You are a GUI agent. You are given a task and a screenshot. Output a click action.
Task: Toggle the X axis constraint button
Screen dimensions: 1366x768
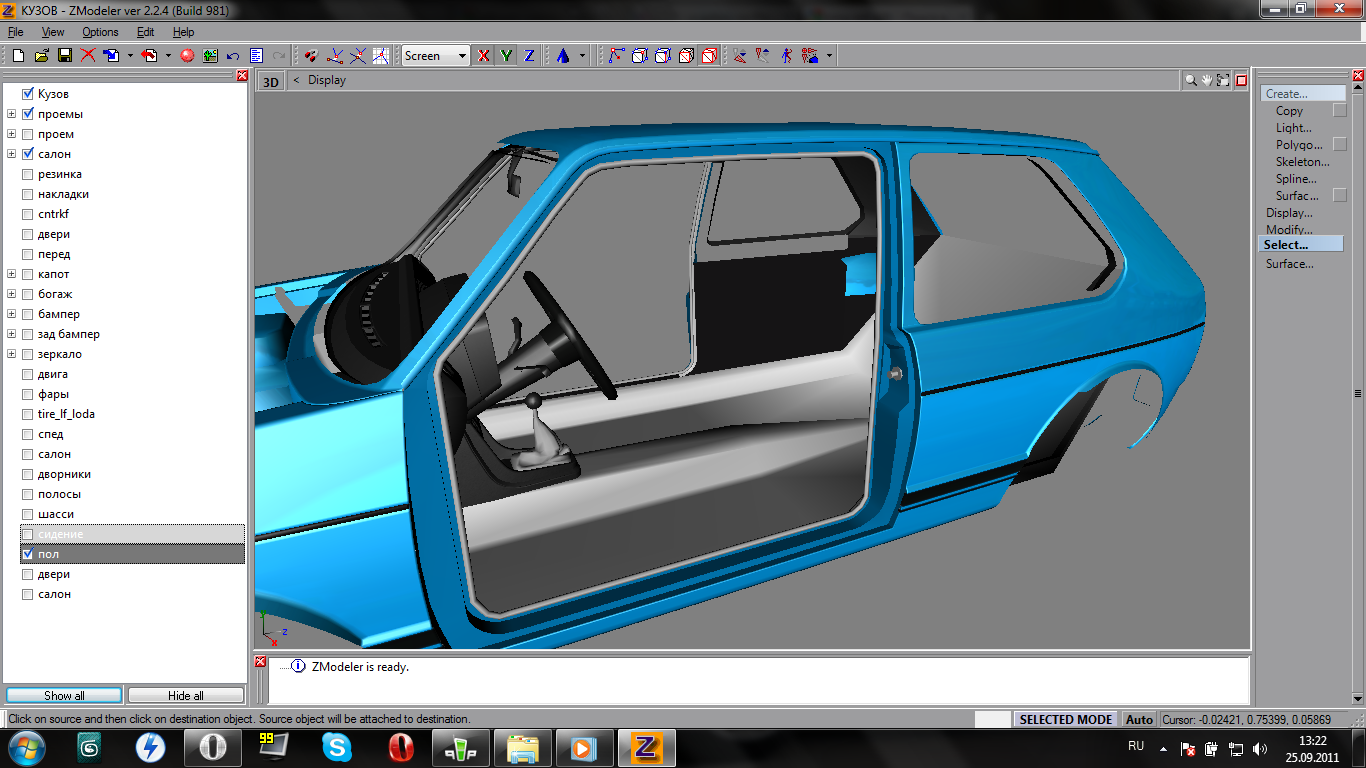point(484,56)
